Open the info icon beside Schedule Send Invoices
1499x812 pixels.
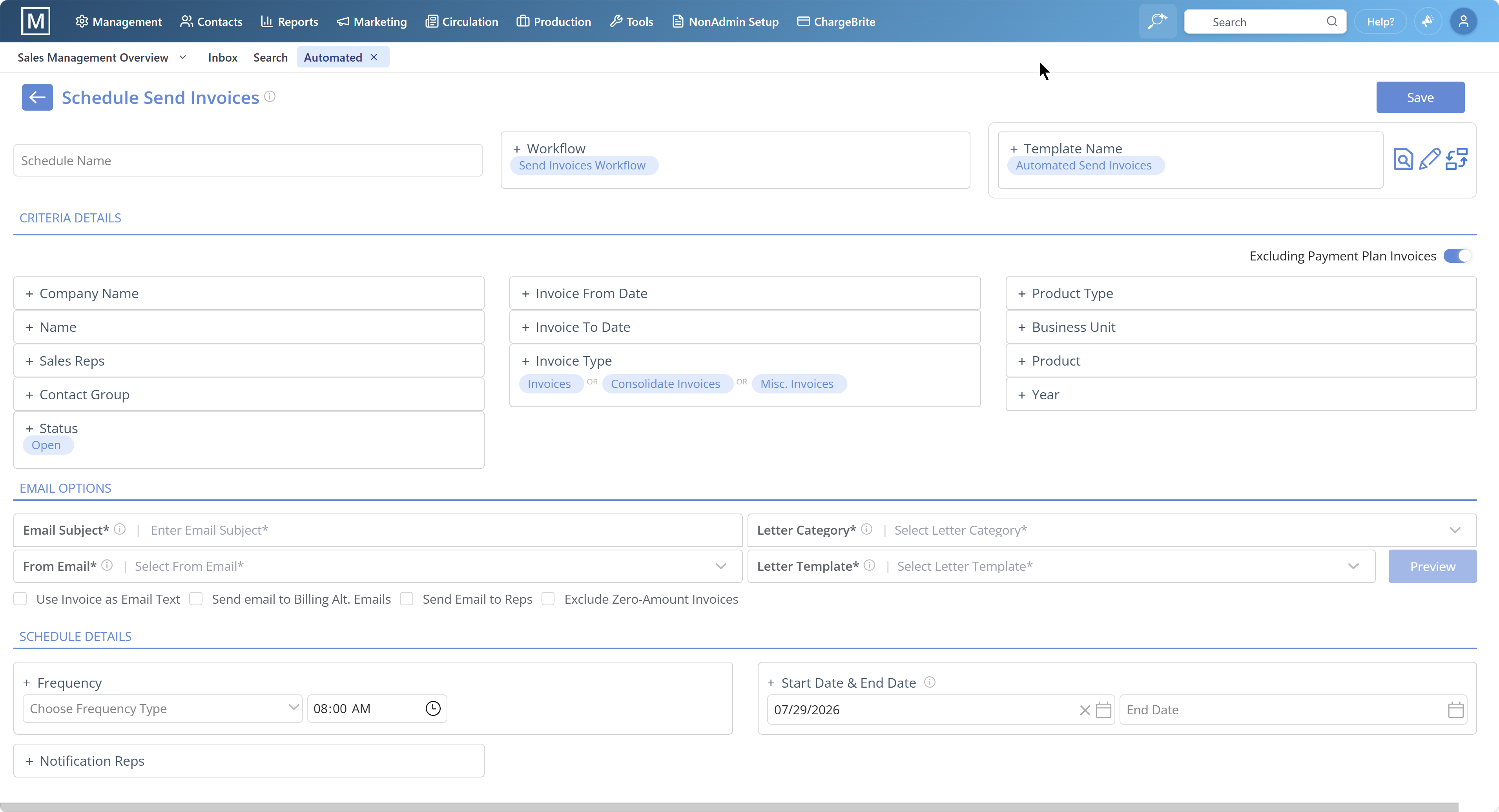270,96
